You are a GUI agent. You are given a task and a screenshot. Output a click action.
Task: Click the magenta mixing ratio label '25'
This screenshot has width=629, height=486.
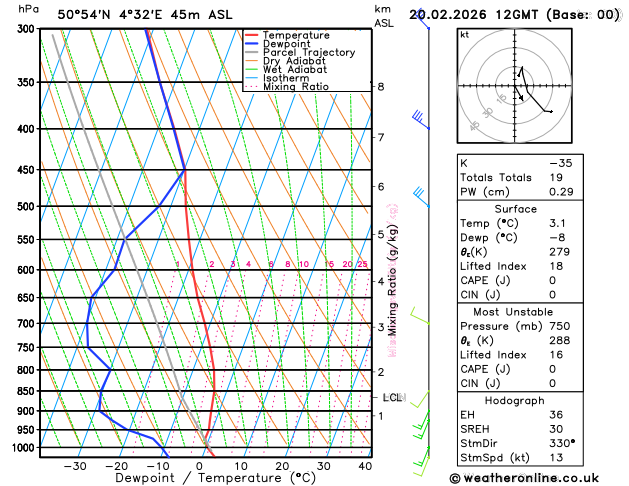363,264
